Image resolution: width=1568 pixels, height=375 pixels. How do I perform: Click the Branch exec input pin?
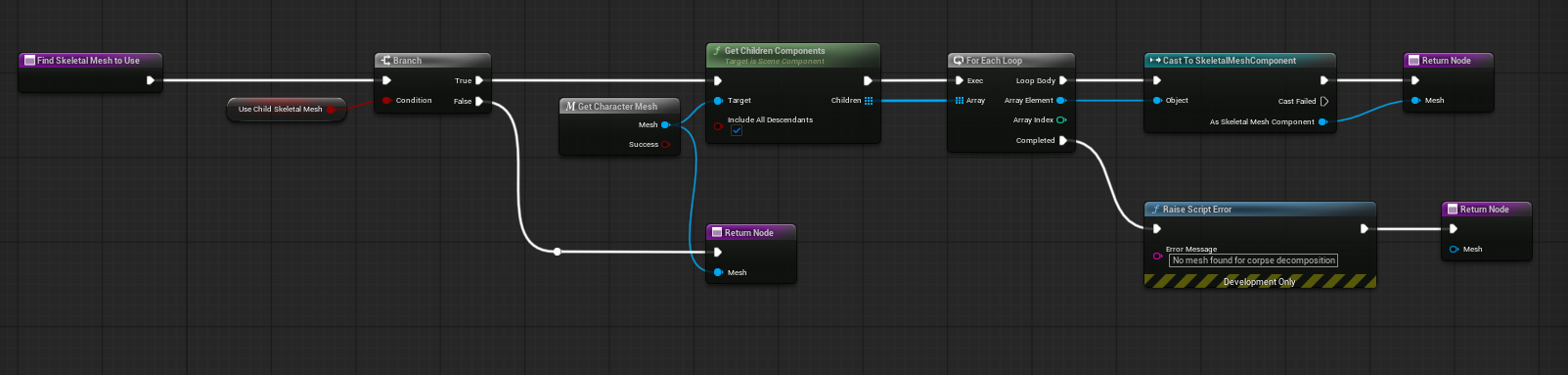387,80
